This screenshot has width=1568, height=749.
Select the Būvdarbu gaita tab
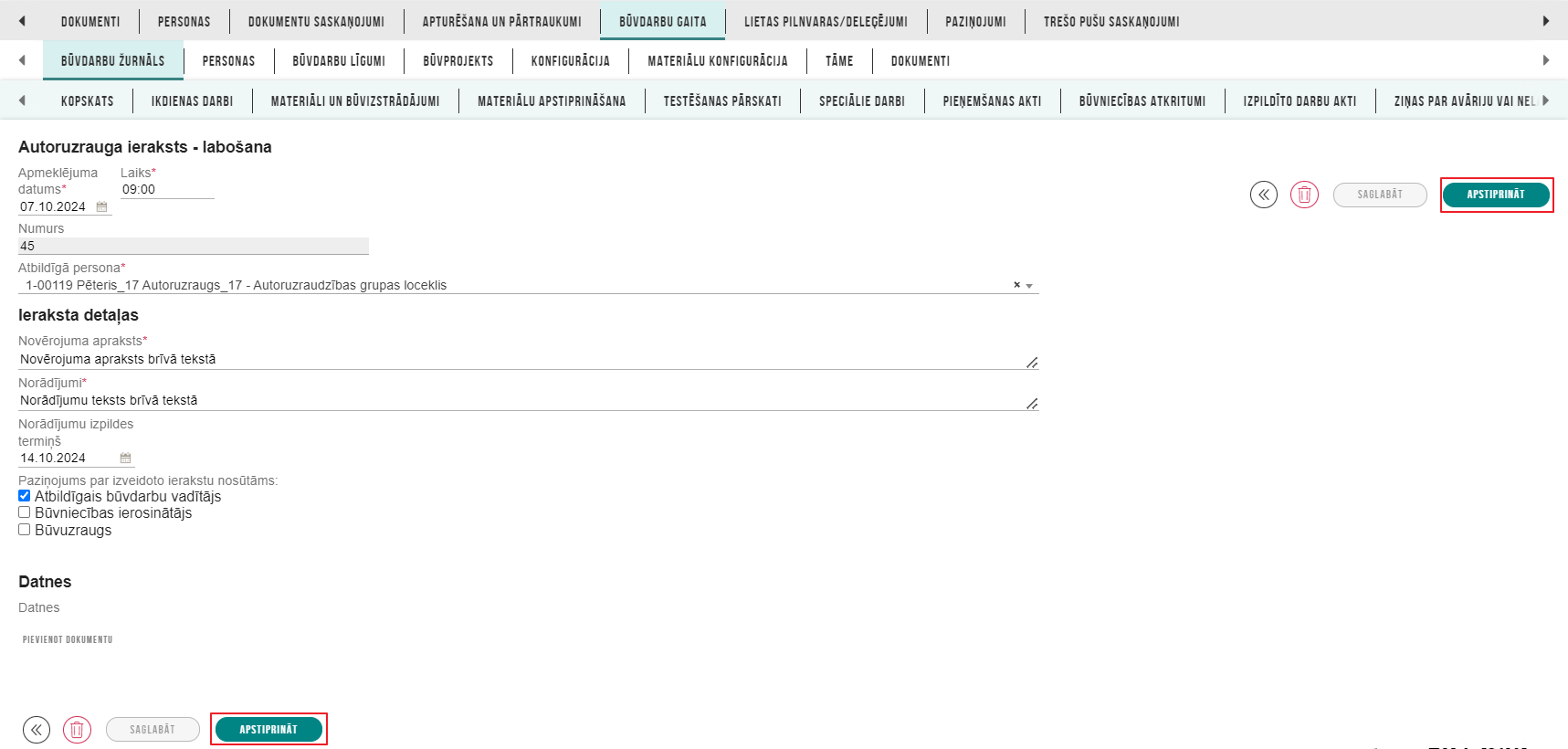pos(663,21)
